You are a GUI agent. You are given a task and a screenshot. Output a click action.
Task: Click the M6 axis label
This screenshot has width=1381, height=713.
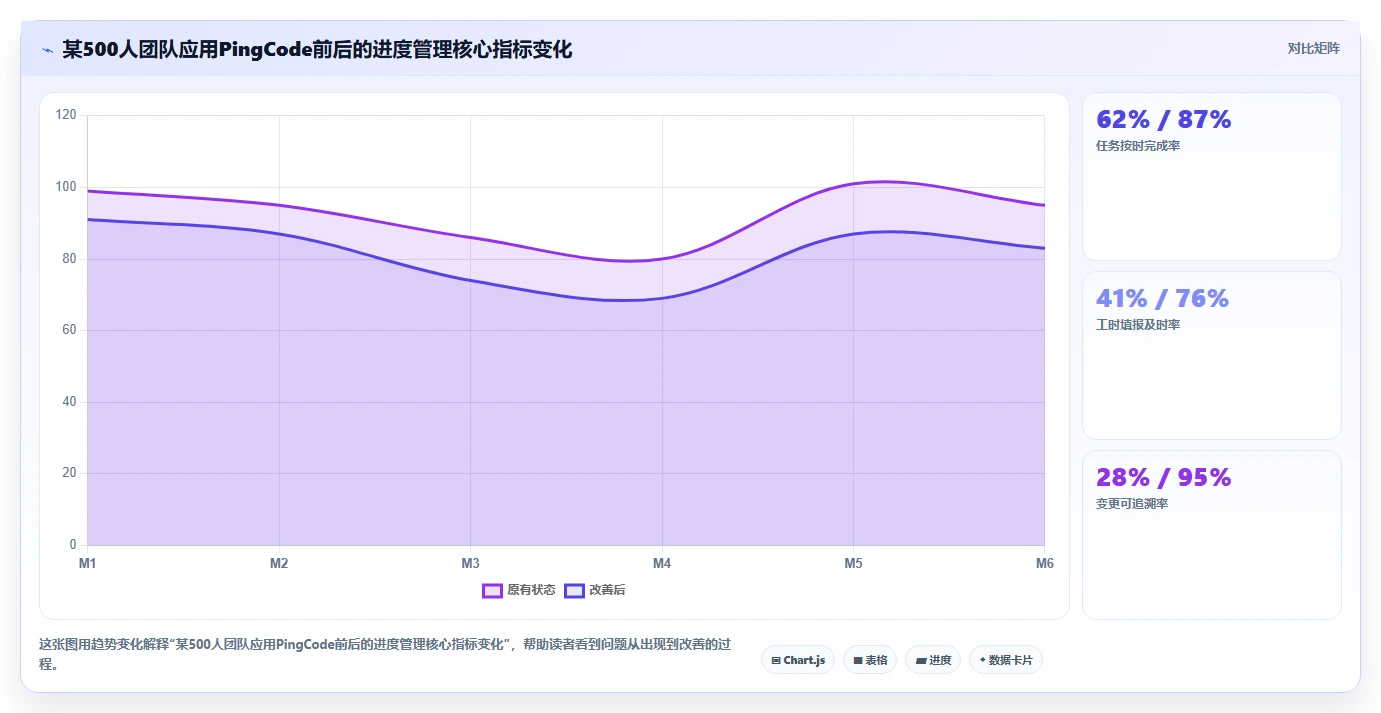click(1045, 564)
